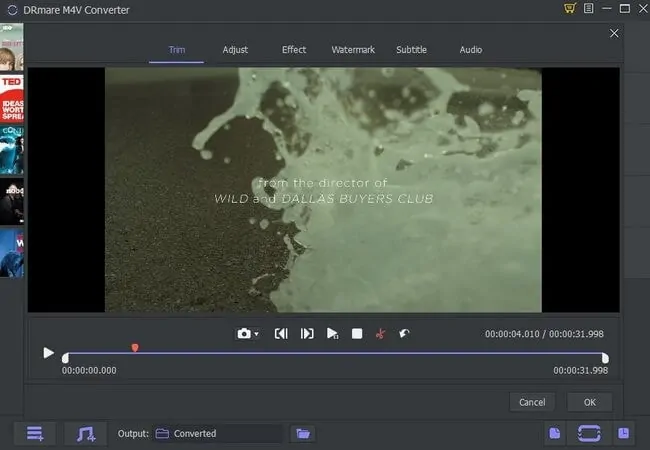
Task: Open the menu icon in the title bar
Action: pos(589,8)
